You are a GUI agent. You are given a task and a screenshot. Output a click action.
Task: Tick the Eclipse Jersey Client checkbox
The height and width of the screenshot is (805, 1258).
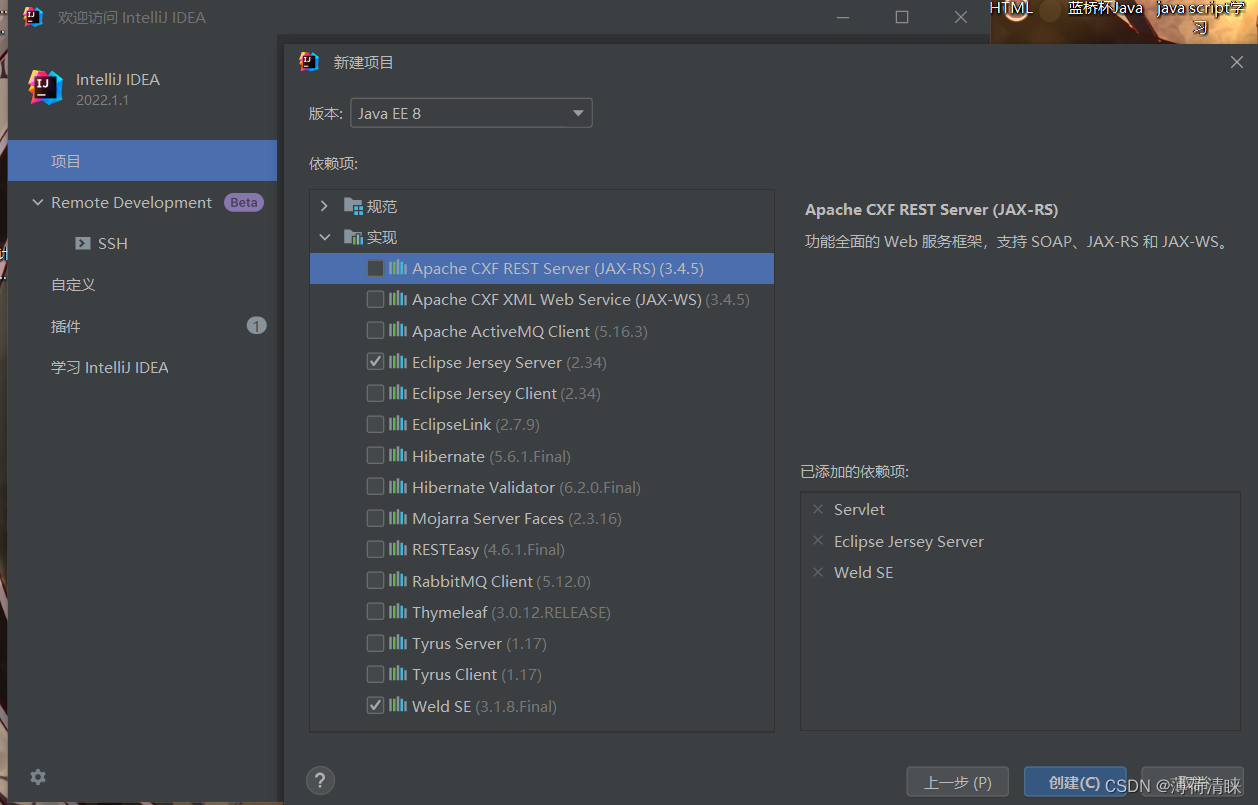[x=375, y=393]
